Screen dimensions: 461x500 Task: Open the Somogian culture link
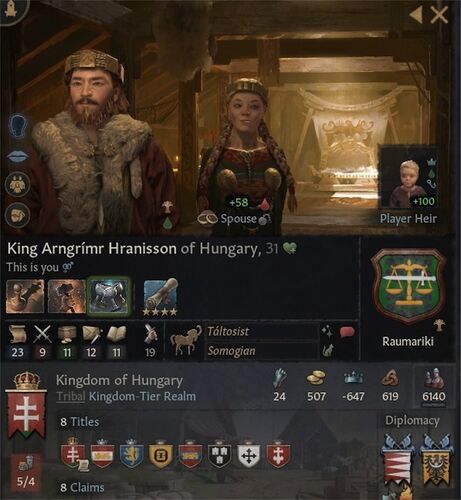pos(231,351)
